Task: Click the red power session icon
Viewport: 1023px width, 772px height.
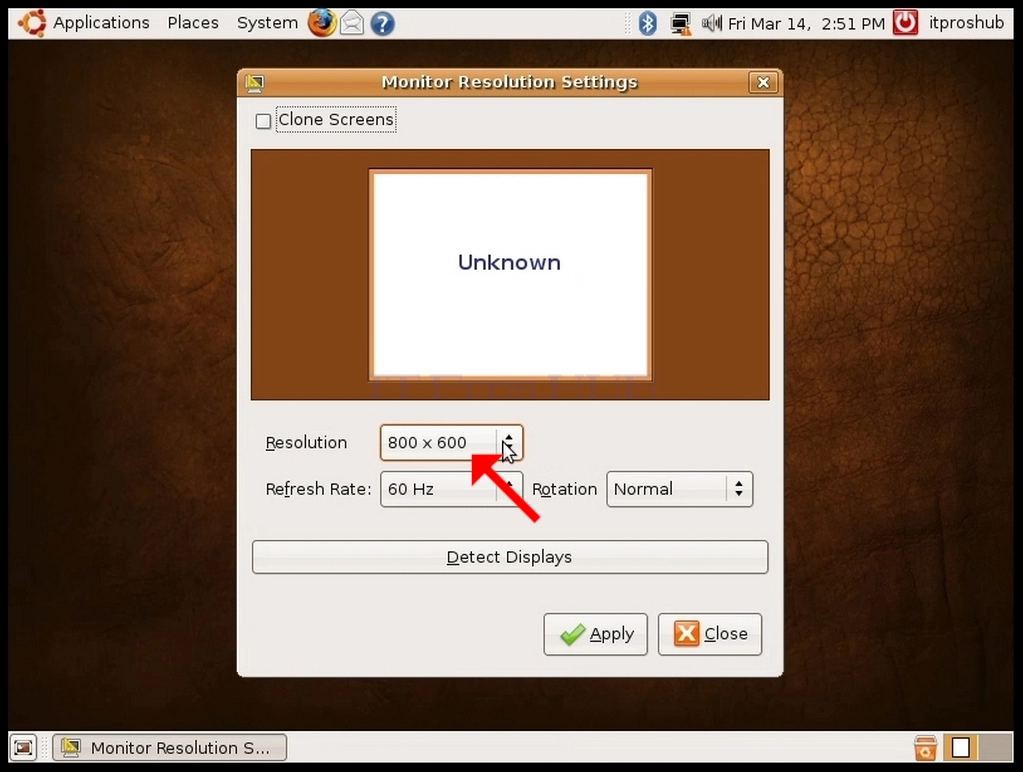Action: point(905,23)
